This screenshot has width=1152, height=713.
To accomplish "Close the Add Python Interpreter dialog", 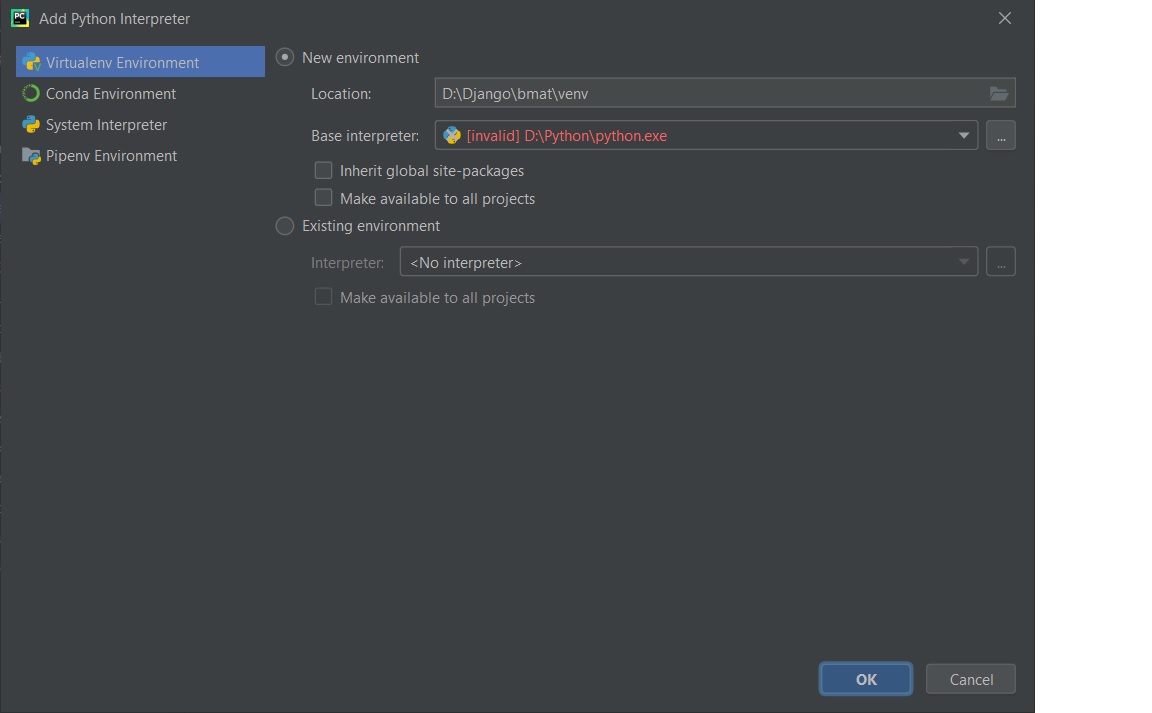I will tap(1004, 18).
